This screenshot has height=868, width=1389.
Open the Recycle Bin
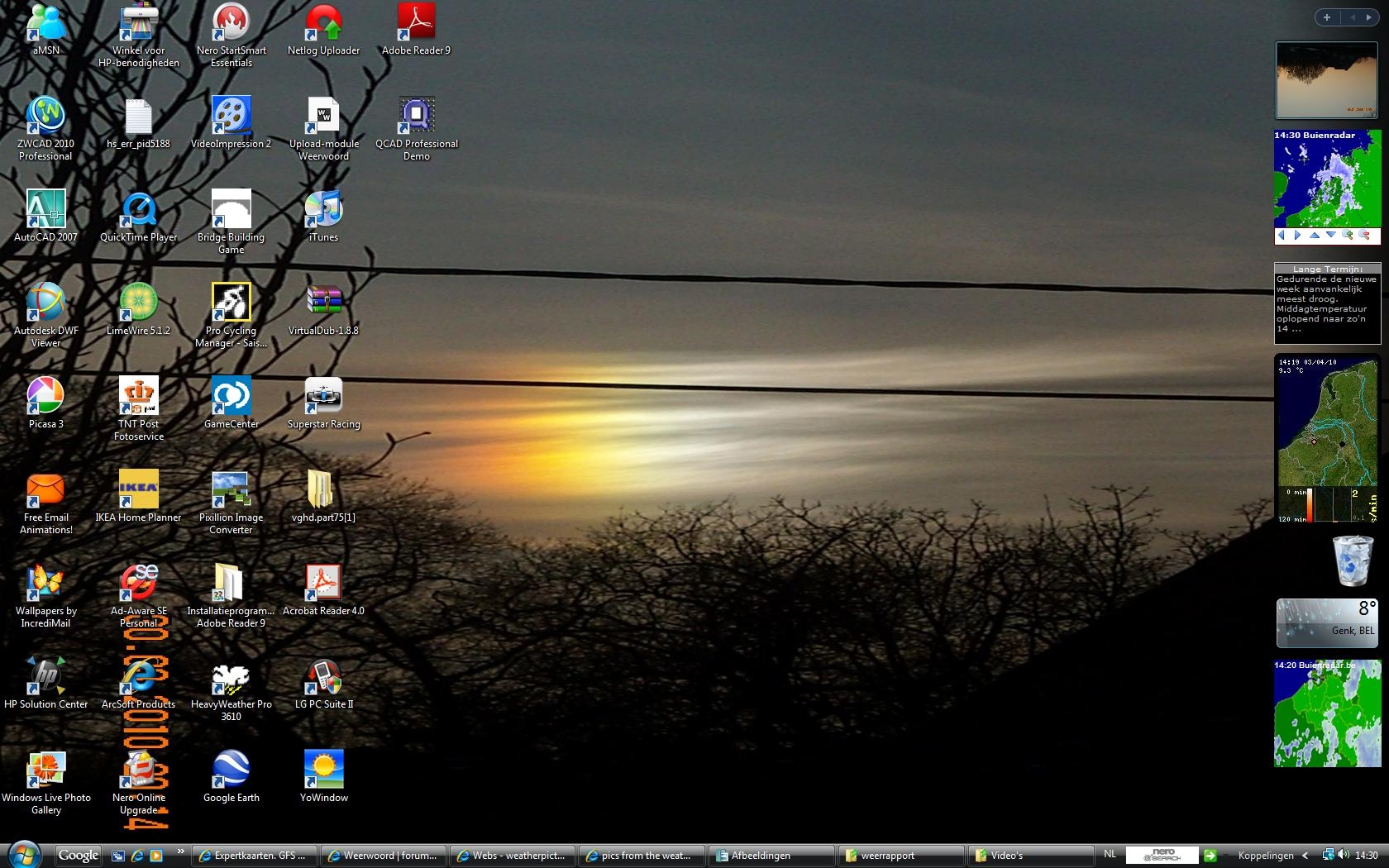coord(1353,560)
